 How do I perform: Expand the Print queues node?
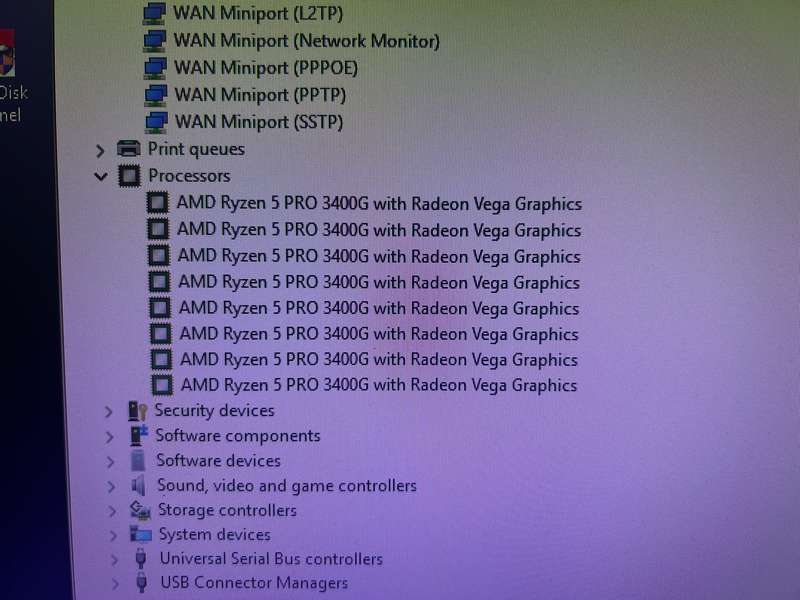click(x=100, y=151)
